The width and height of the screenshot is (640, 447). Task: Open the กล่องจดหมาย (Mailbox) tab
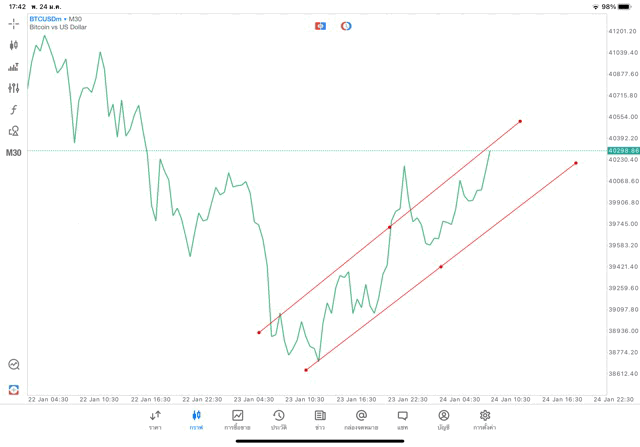[x=361, y=419]
